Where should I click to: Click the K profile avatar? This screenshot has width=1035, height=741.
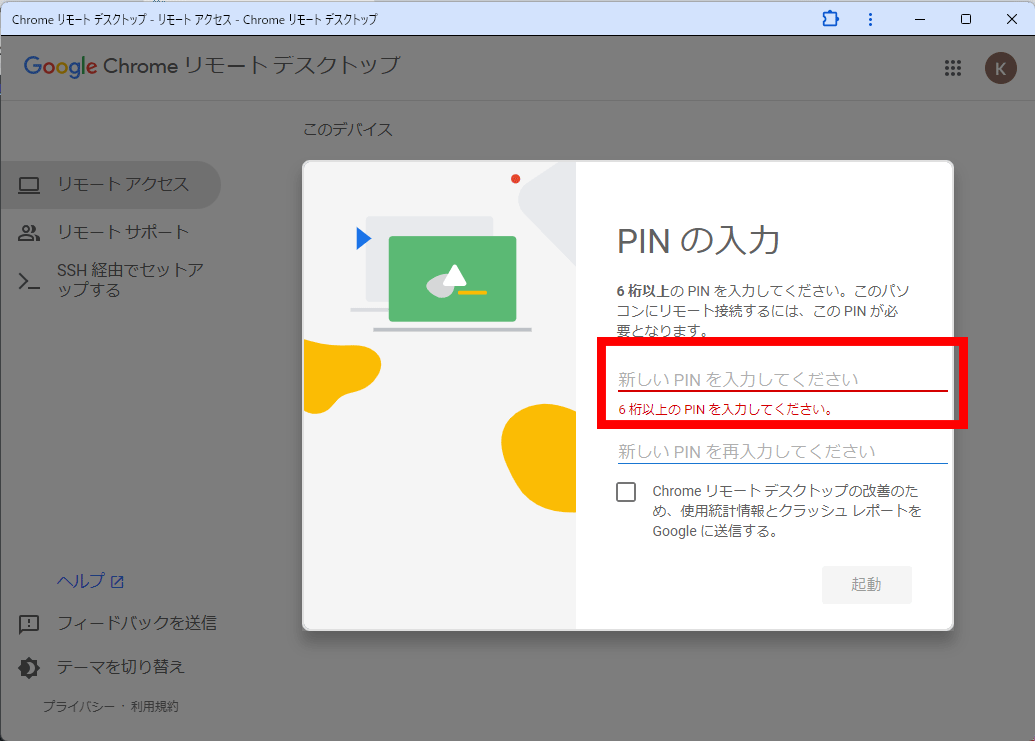click(1000, 68)
